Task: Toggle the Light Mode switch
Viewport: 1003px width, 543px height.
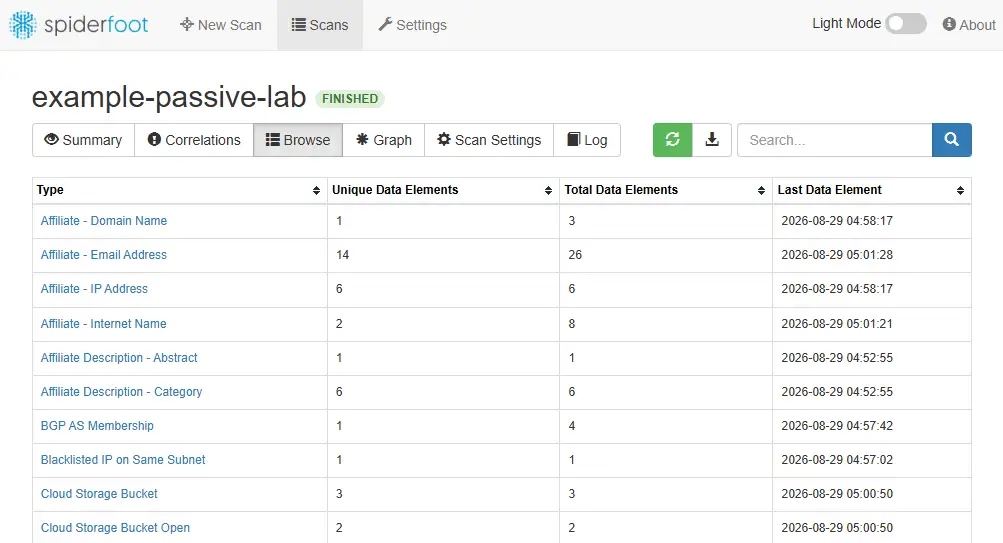Action: click(906, 24)
